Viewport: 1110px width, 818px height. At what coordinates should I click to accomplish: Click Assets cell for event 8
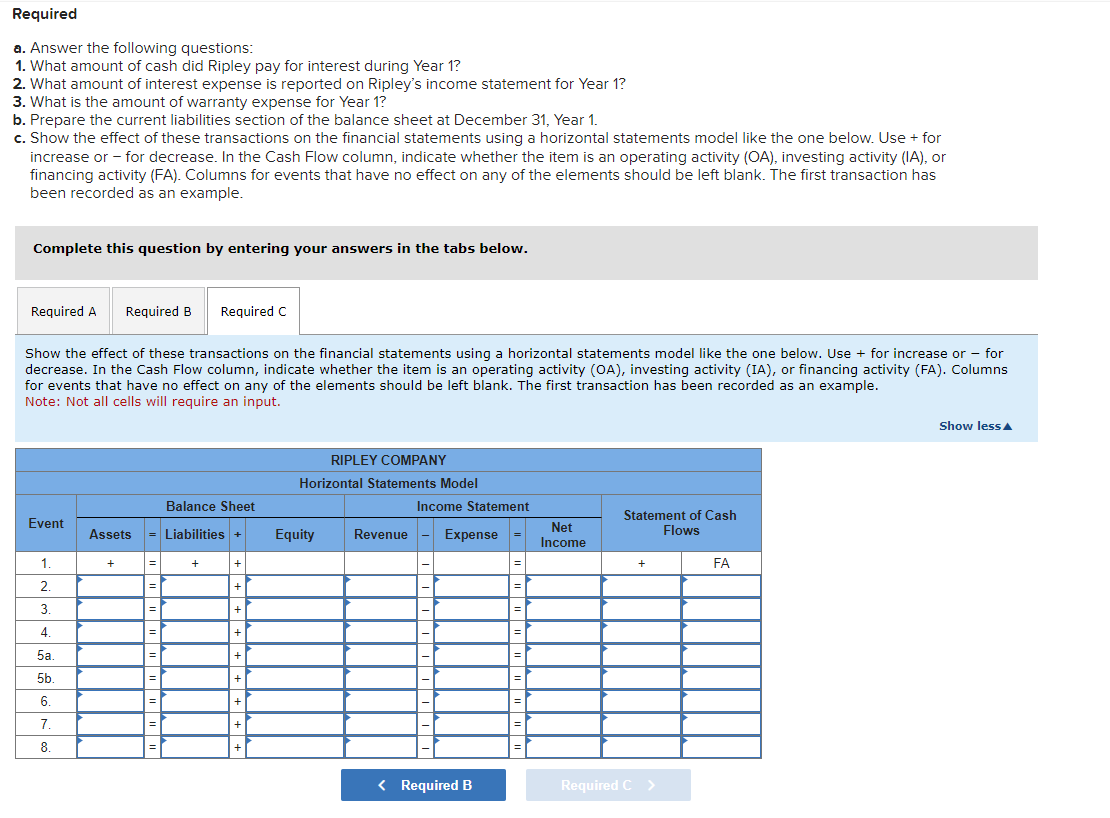(x=110, y=747)
